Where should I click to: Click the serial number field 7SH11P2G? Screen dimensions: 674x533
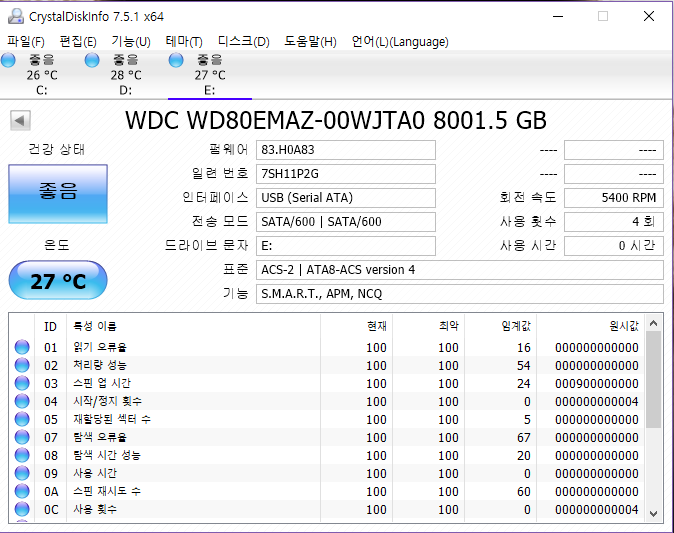346,174
